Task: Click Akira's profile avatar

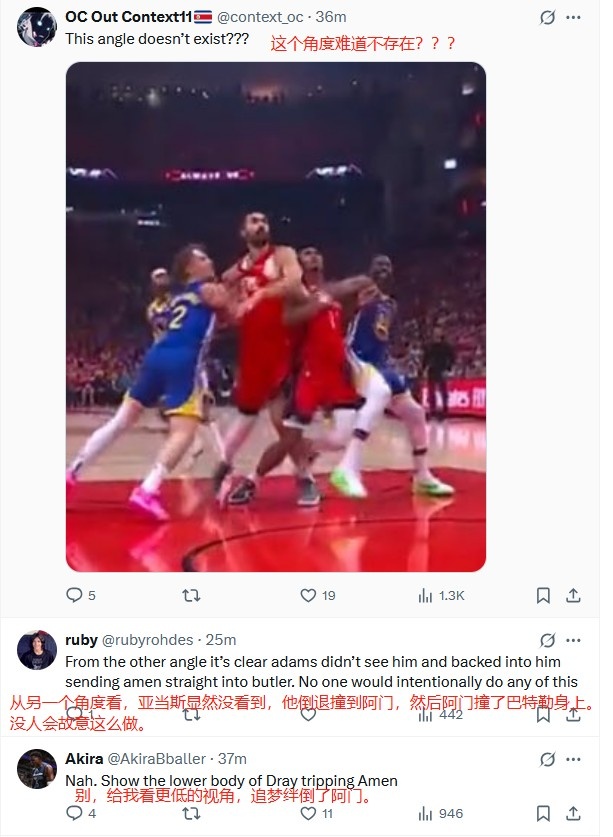Action: click(x=36, y=769)
